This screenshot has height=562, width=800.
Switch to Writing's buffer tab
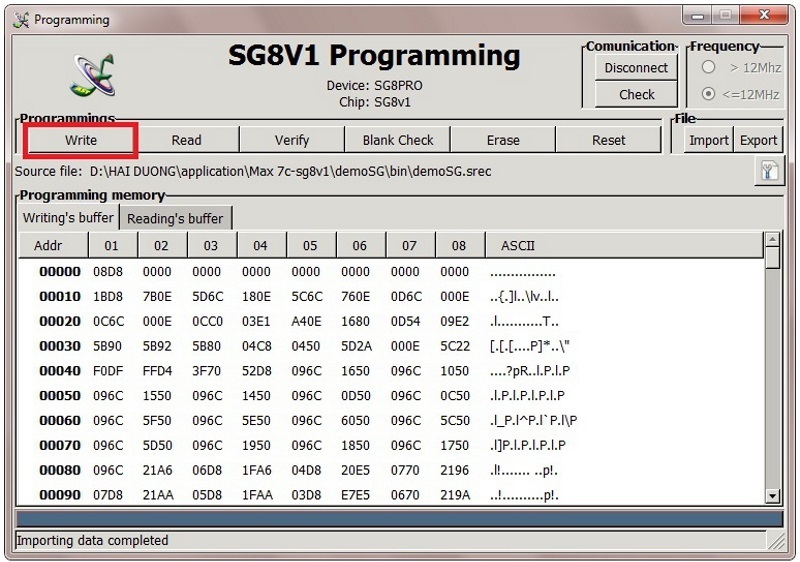click(68, 218)
